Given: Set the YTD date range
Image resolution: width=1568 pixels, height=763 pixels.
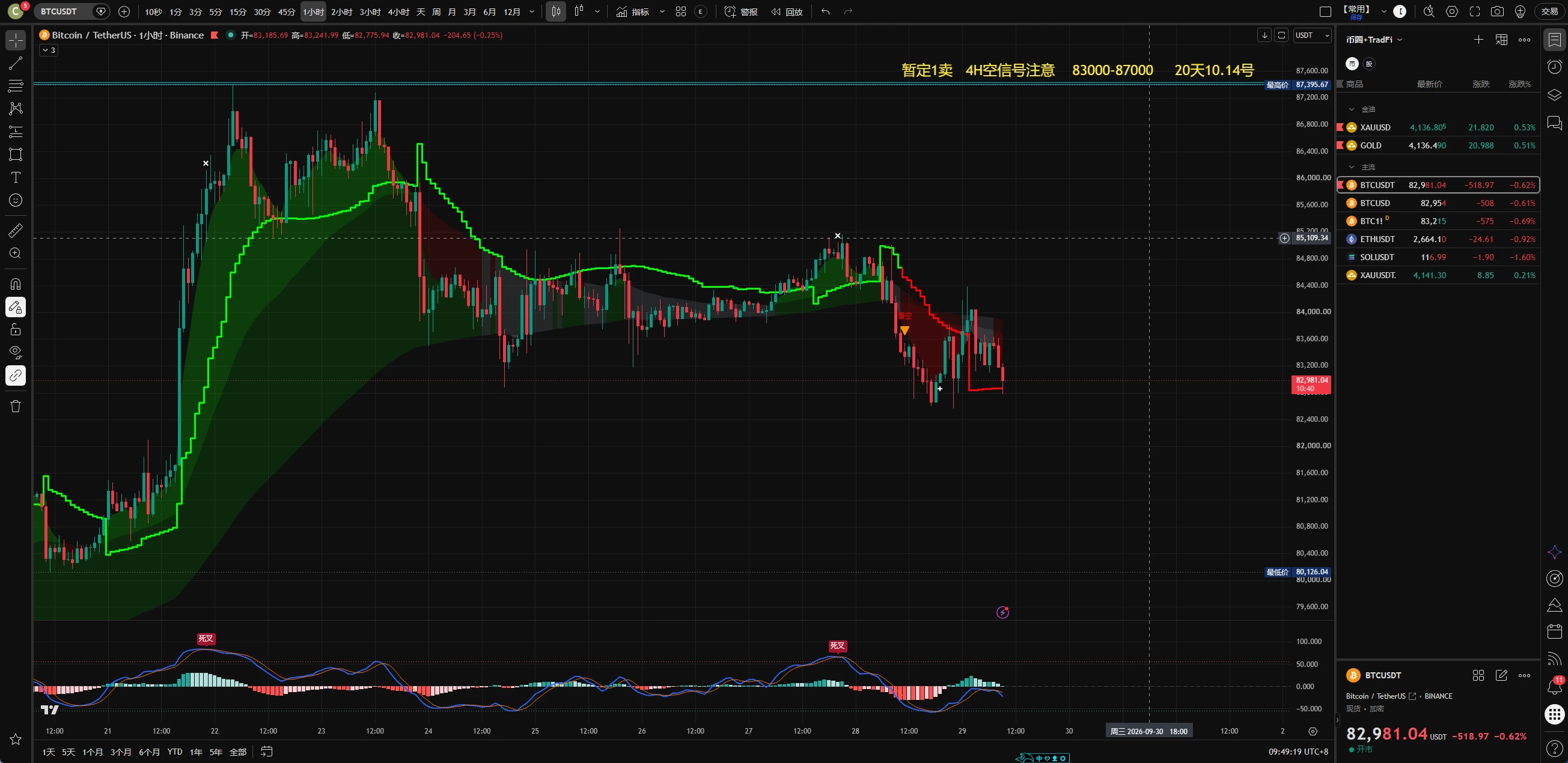Looking at the screenshot, I should pyautogui.click(x=175, y=752).
